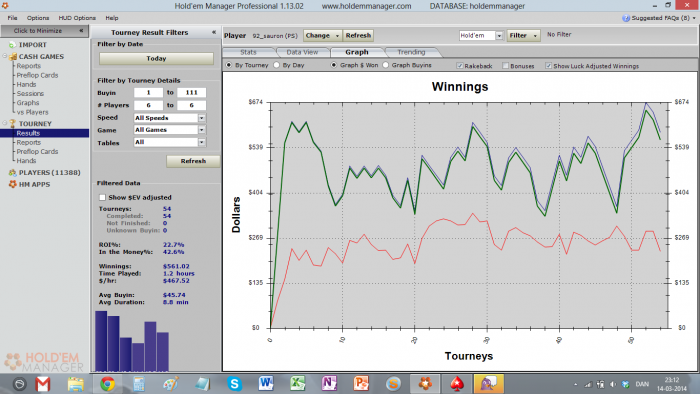Open Paint from the taskbar
This screenshot has width=700, height=394.
(171, 384)
